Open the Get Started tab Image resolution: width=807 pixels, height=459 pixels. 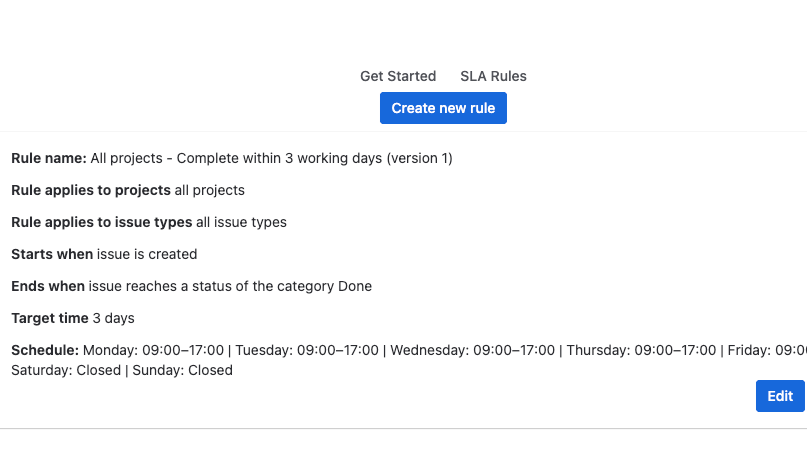coord(398,76)
